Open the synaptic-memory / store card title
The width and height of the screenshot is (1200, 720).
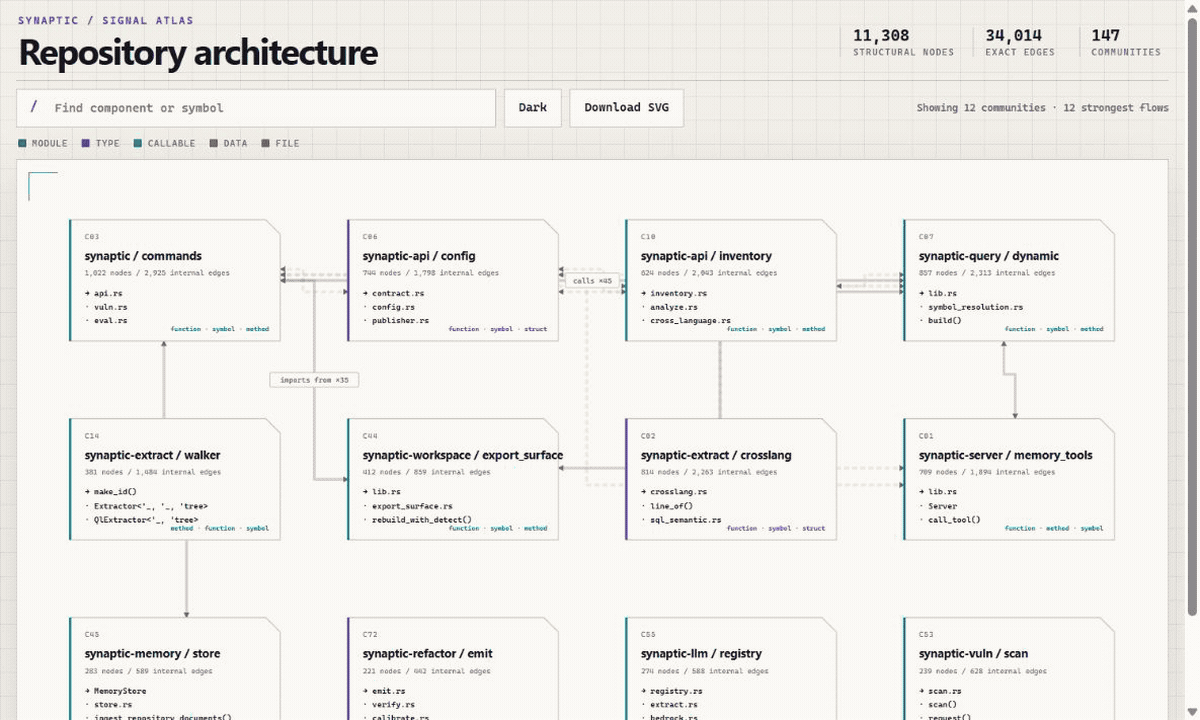pos(153,654)
